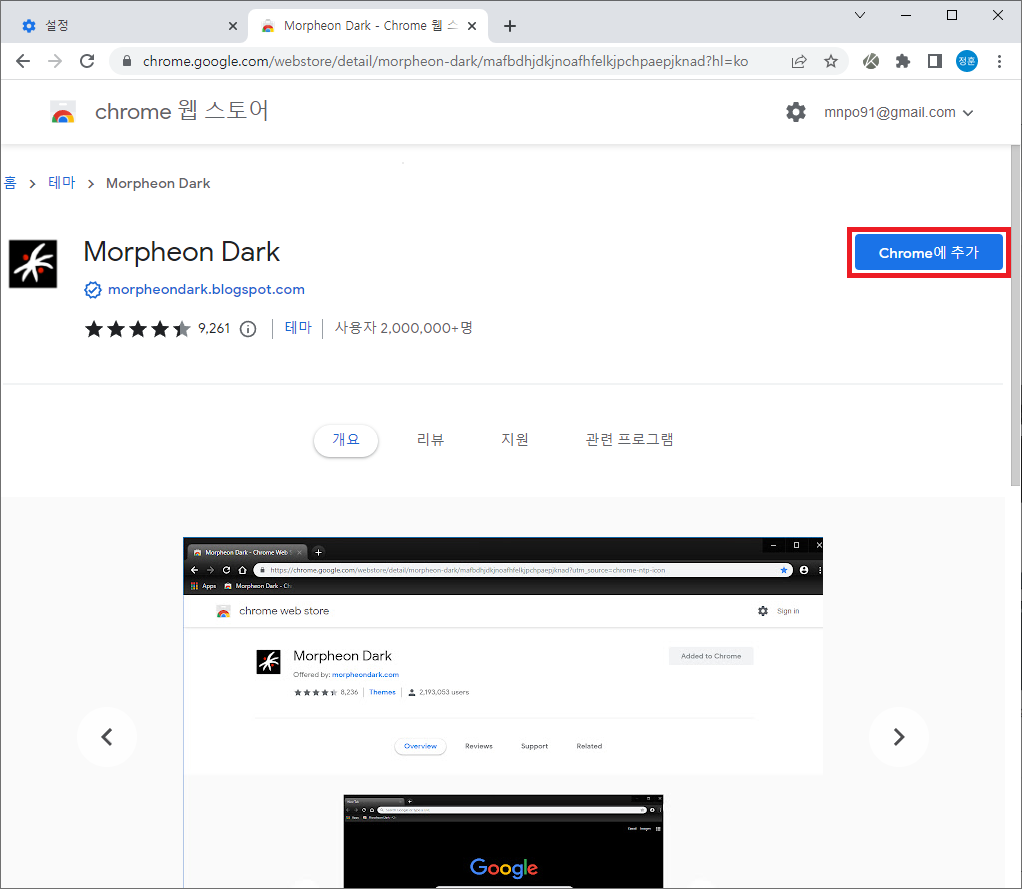The width and height of the screenshot is (1022, 889).
Task: Open the 테마 category link beside rating
Action: pyautogui.click(x=298, y=328)
